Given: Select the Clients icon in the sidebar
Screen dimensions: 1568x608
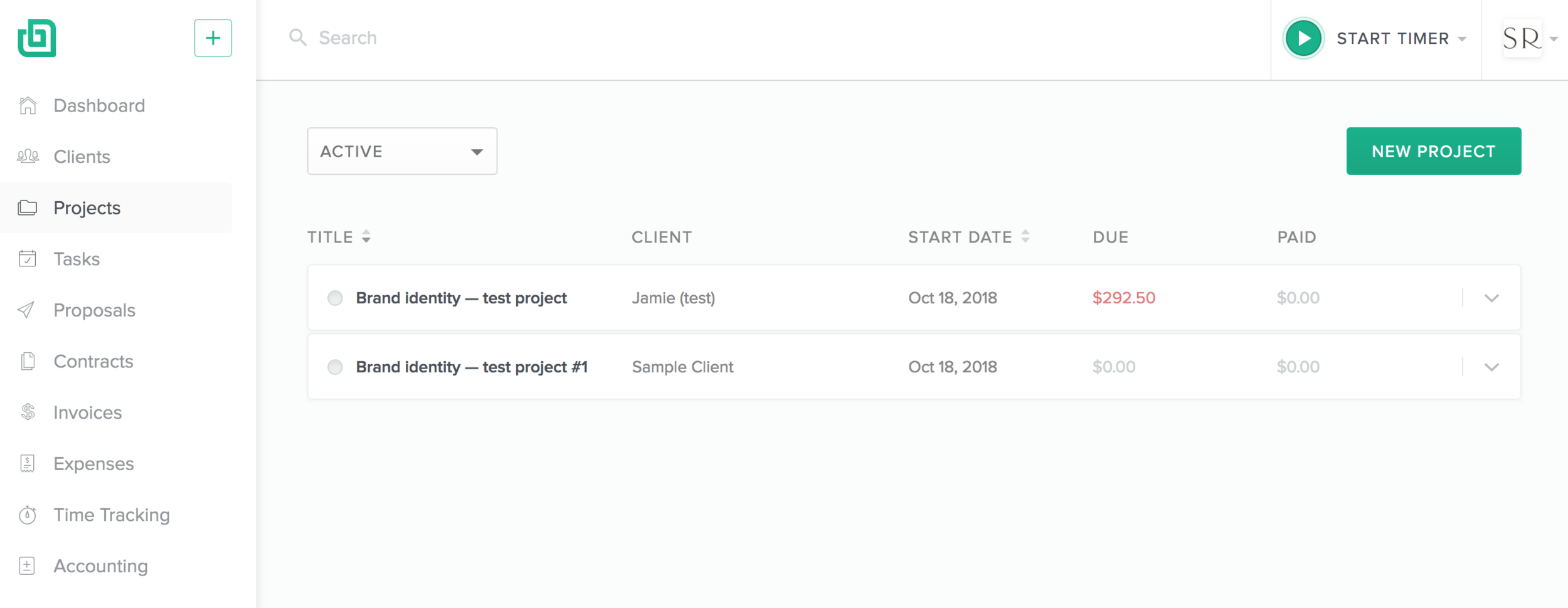Looking at the screenshot, I should [28, 156].
